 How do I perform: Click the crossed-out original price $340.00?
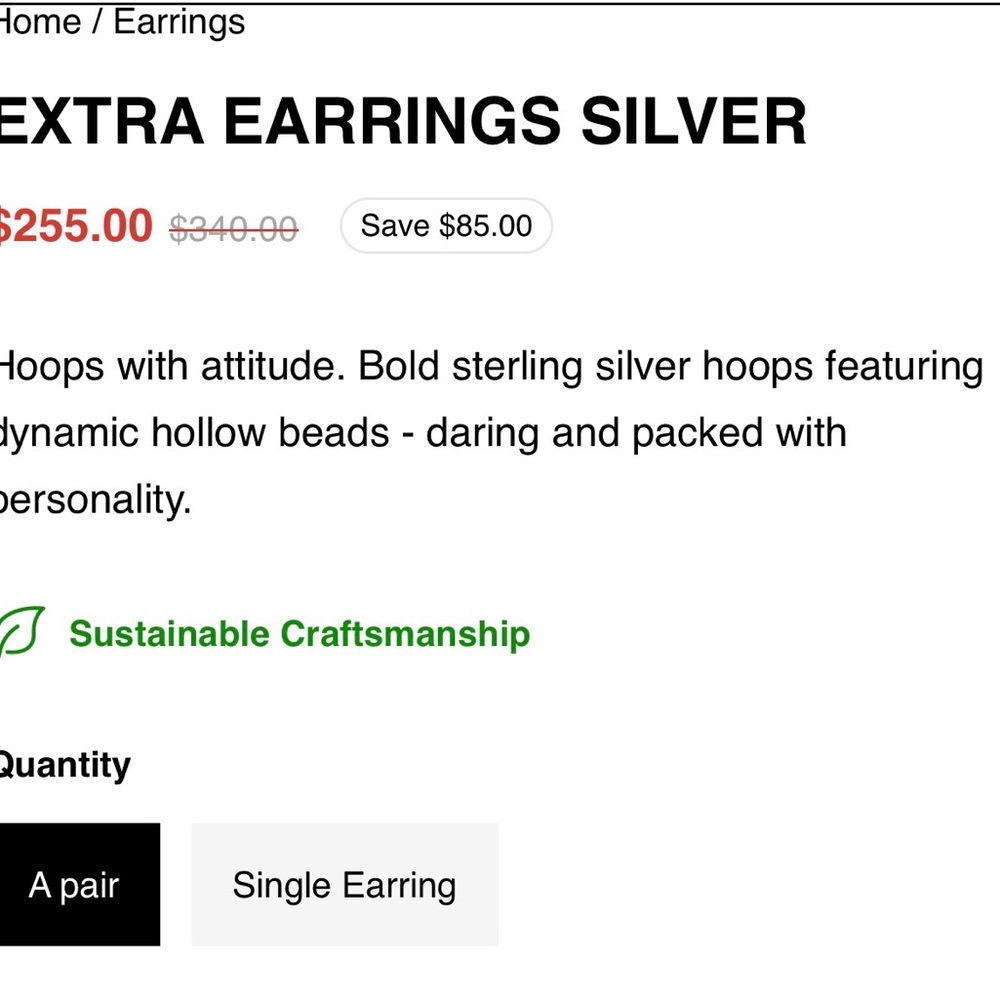pyautogui.click(x=232, y=226)
